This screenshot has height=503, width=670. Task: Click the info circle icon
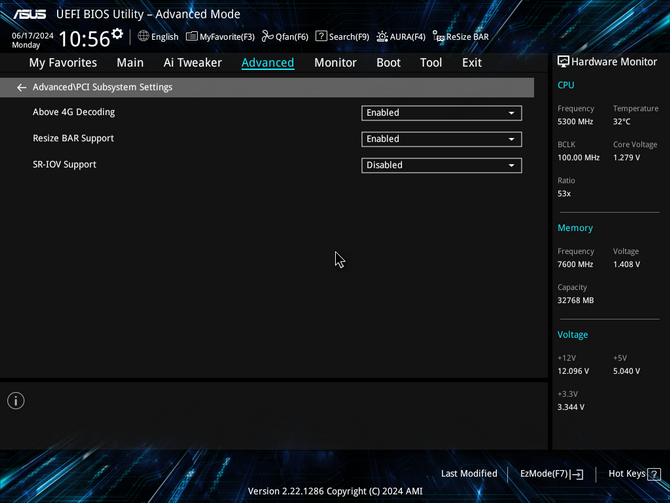point(16,401)
